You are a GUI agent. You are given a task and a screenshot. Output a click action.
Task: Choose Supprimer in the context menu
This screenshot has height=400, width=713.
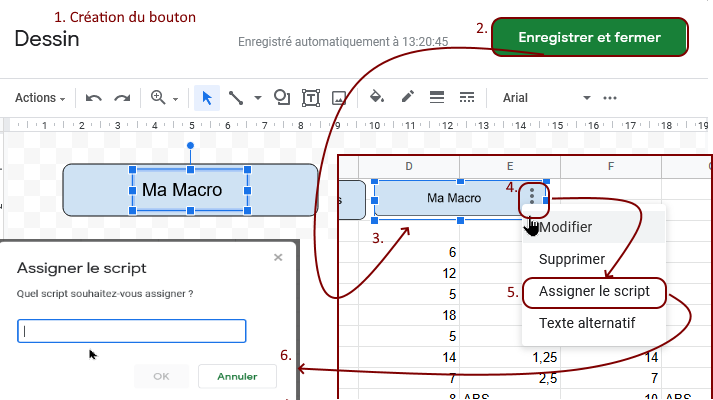click(593, 259)
